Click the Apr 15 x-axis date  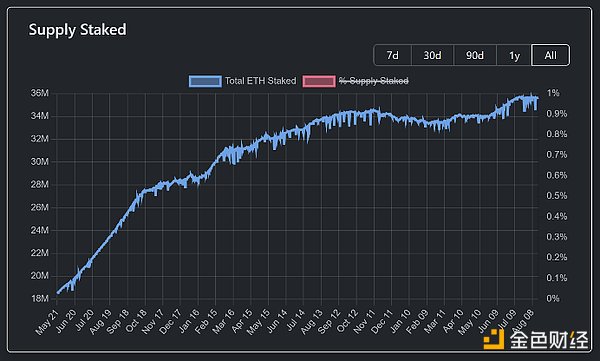pos(241,322)
